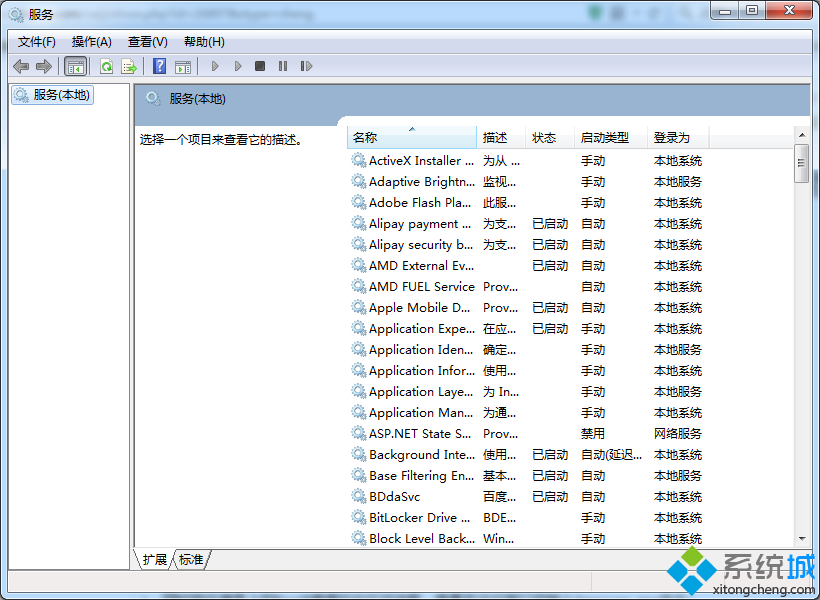The height and width of the screenshot is (600, 820).
Task: Sort services by 状态 column header
Action: [x=544, y=137]
